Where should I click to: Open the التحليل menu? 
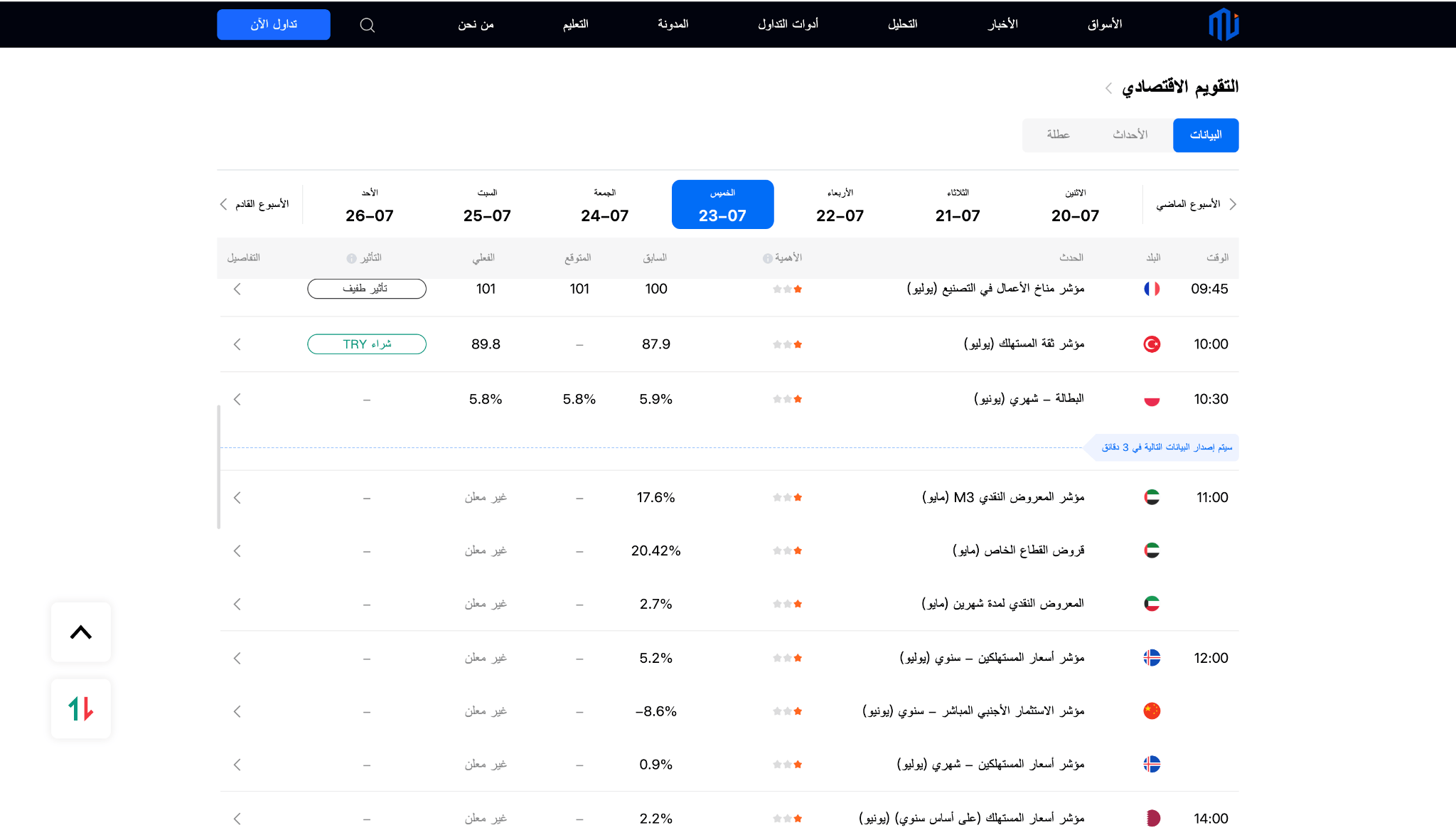click(902, 24)
